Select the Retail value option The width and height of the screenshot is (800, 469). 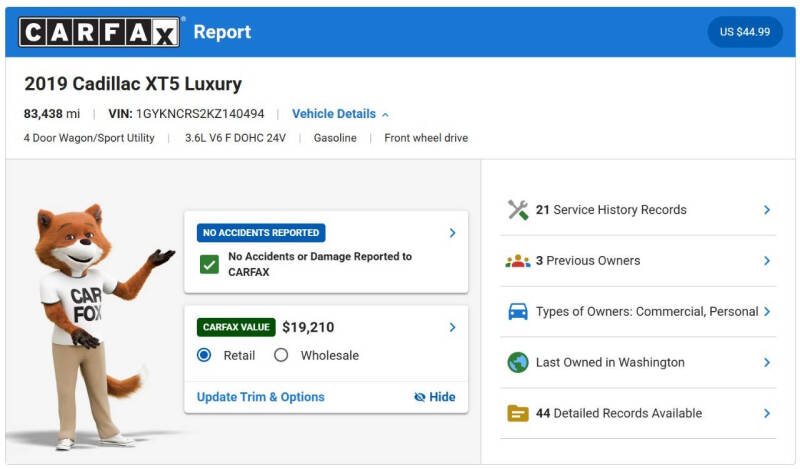pyautogui.click(x=204, y=355)
